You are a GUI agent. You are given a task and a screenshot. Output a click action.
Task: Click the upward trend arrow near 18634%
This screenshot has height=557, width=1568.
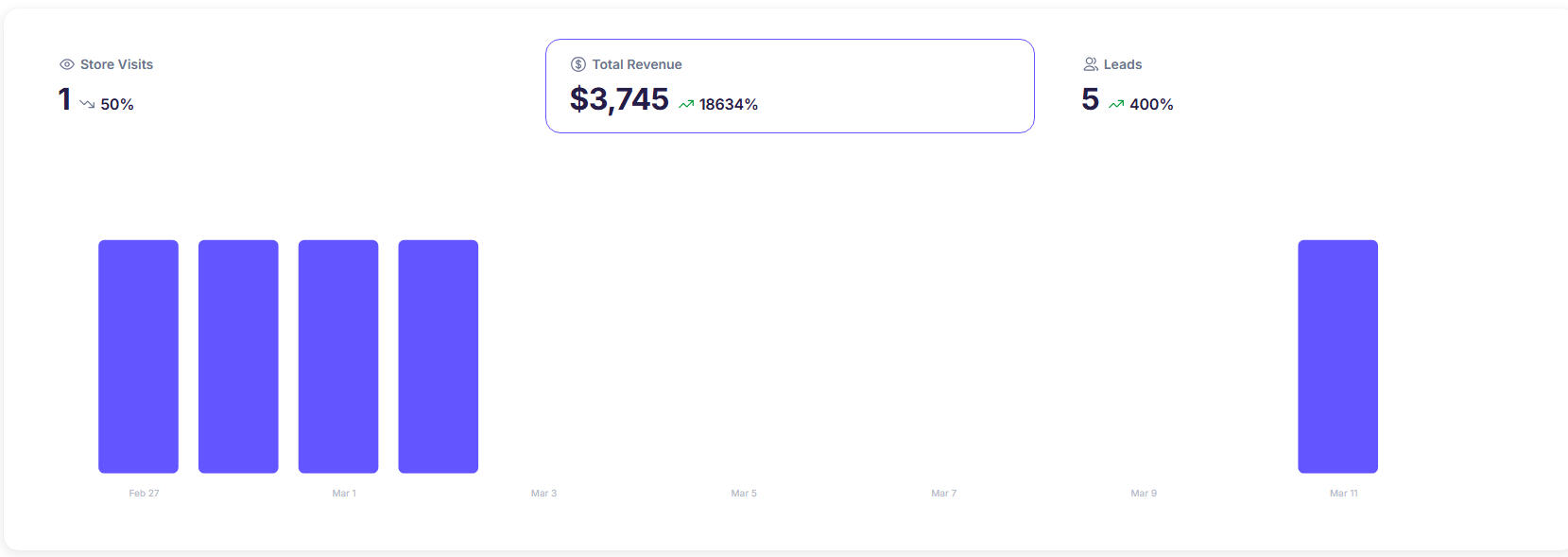click(686, 104)
